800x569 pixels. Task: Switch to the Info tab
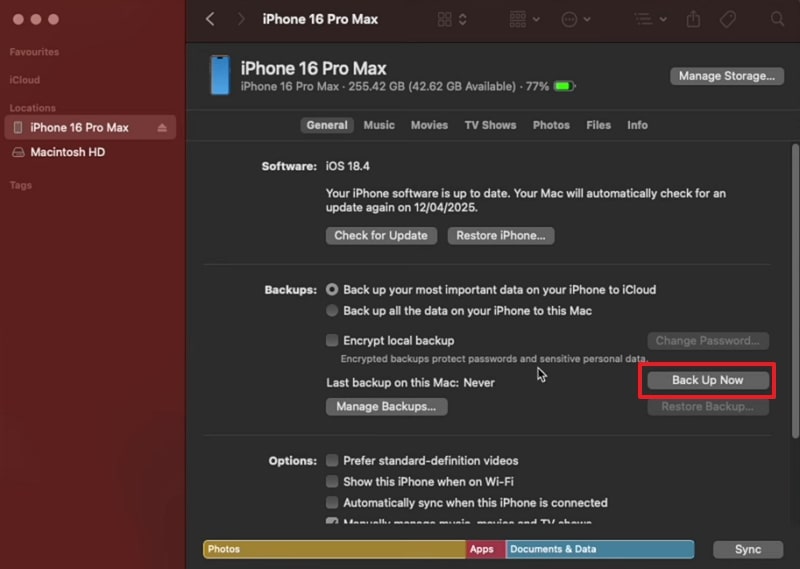point(637,125)
